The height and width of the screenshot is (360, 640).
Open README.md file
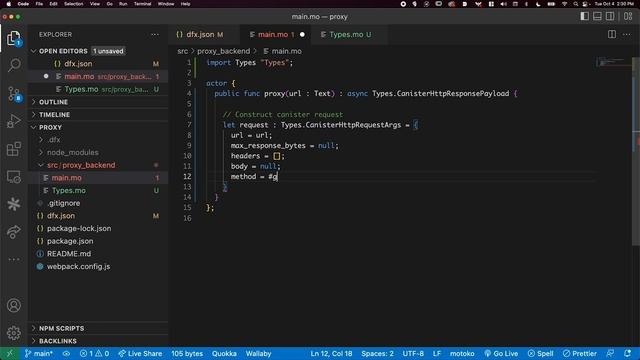click(x=98, y=254)
